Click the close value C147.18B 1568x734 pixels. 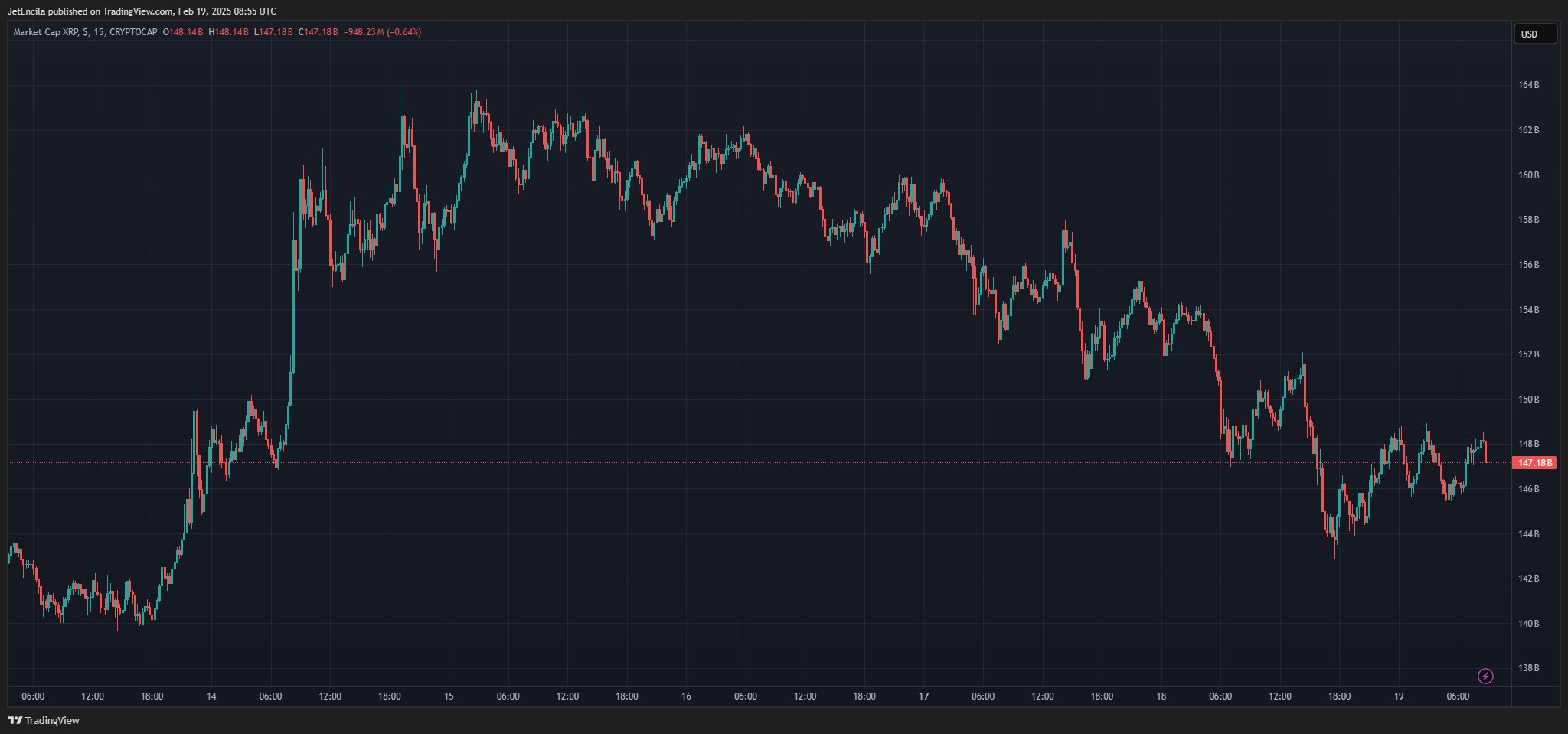(318, 32)
